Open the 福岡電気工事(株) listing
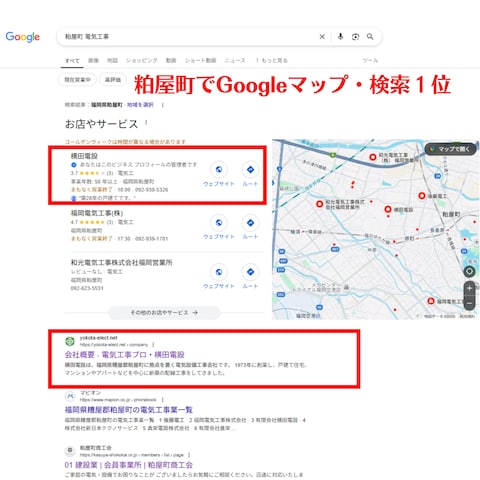This screenshot has height=480, width=480. click(97, 213)
